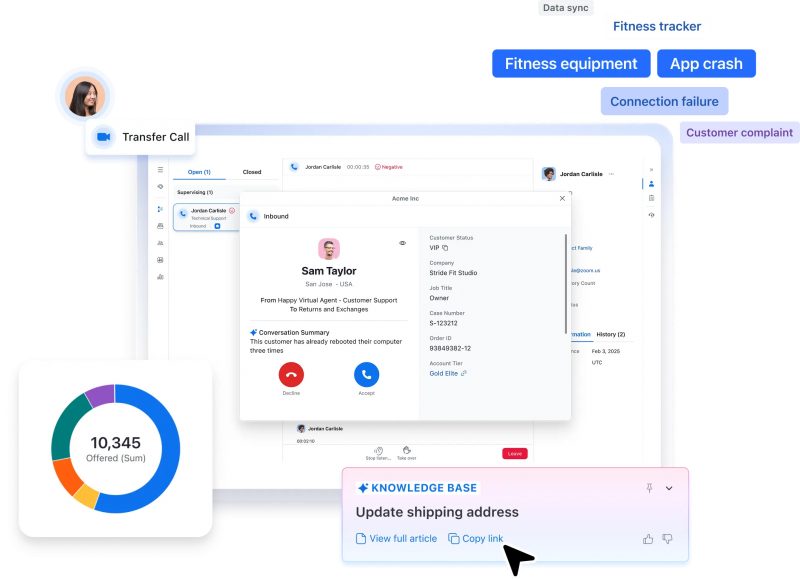Switch to the History (2) tab
Screen dimensions: 800x579
click(611, 335)
